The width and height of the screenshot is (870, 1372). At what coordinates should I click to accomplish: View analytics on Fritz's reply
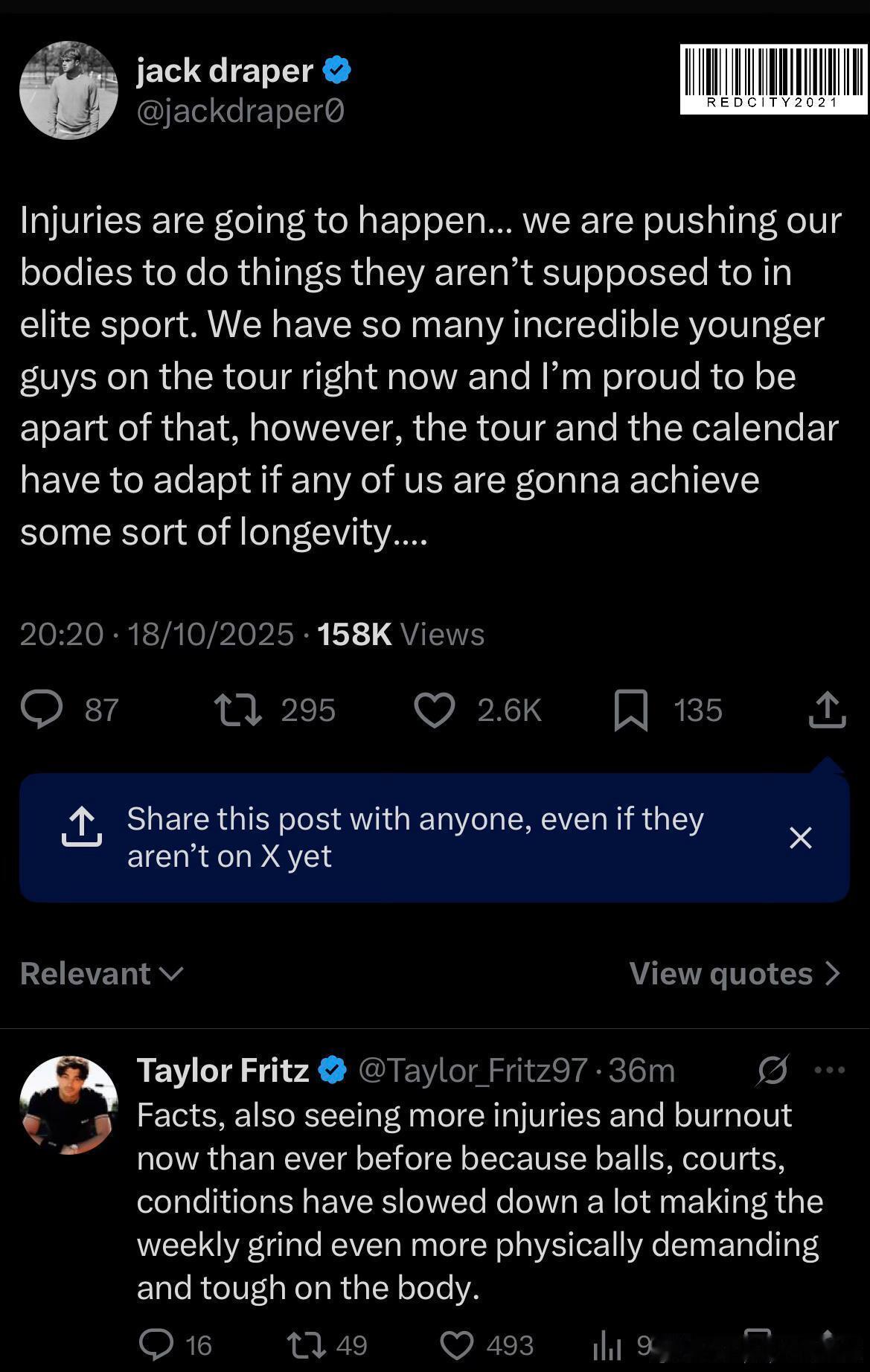607,1344
